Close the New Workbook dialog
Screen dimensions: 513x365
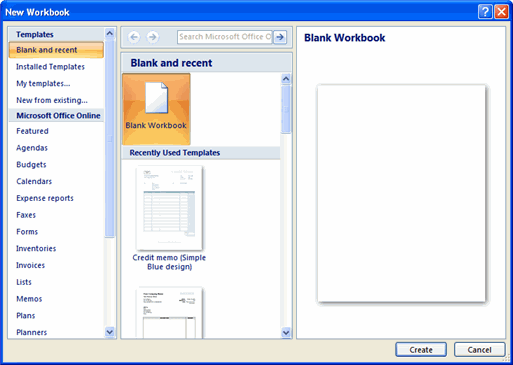[x=501, y=12]
